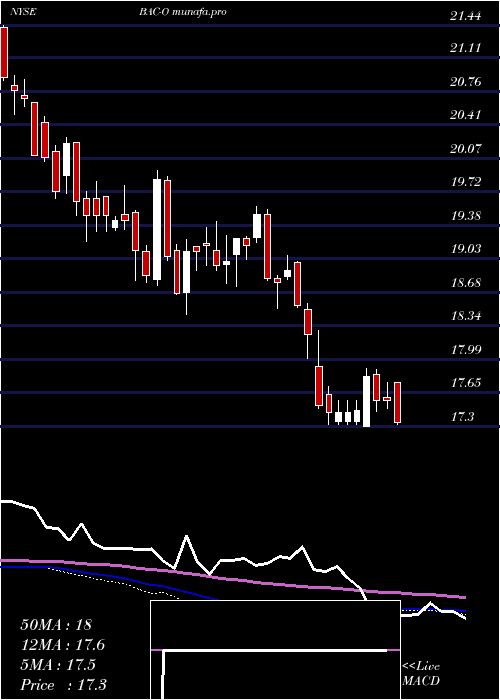Image resolution: width=500 pixels, height=700 pixels.
Task: Click the NYSE exchange label
Action: click(x=23, y=12)
